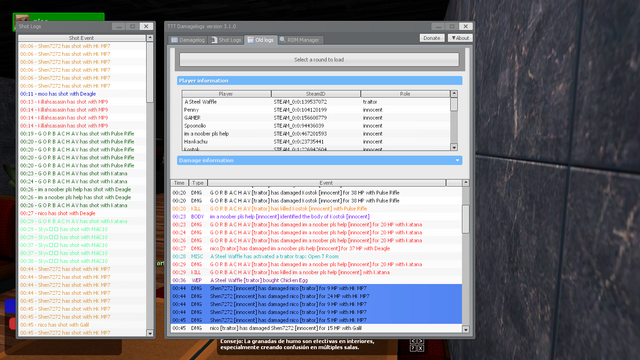Select the 00:23 DMG Katana event row

tap(316, 224)
